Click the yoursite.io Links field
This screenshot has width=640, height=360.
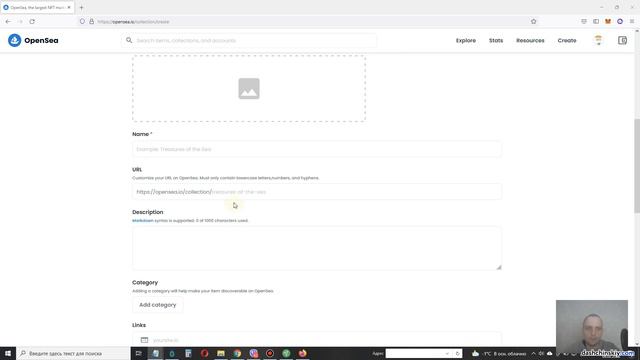pyautogui.click(x=317, y=340)
